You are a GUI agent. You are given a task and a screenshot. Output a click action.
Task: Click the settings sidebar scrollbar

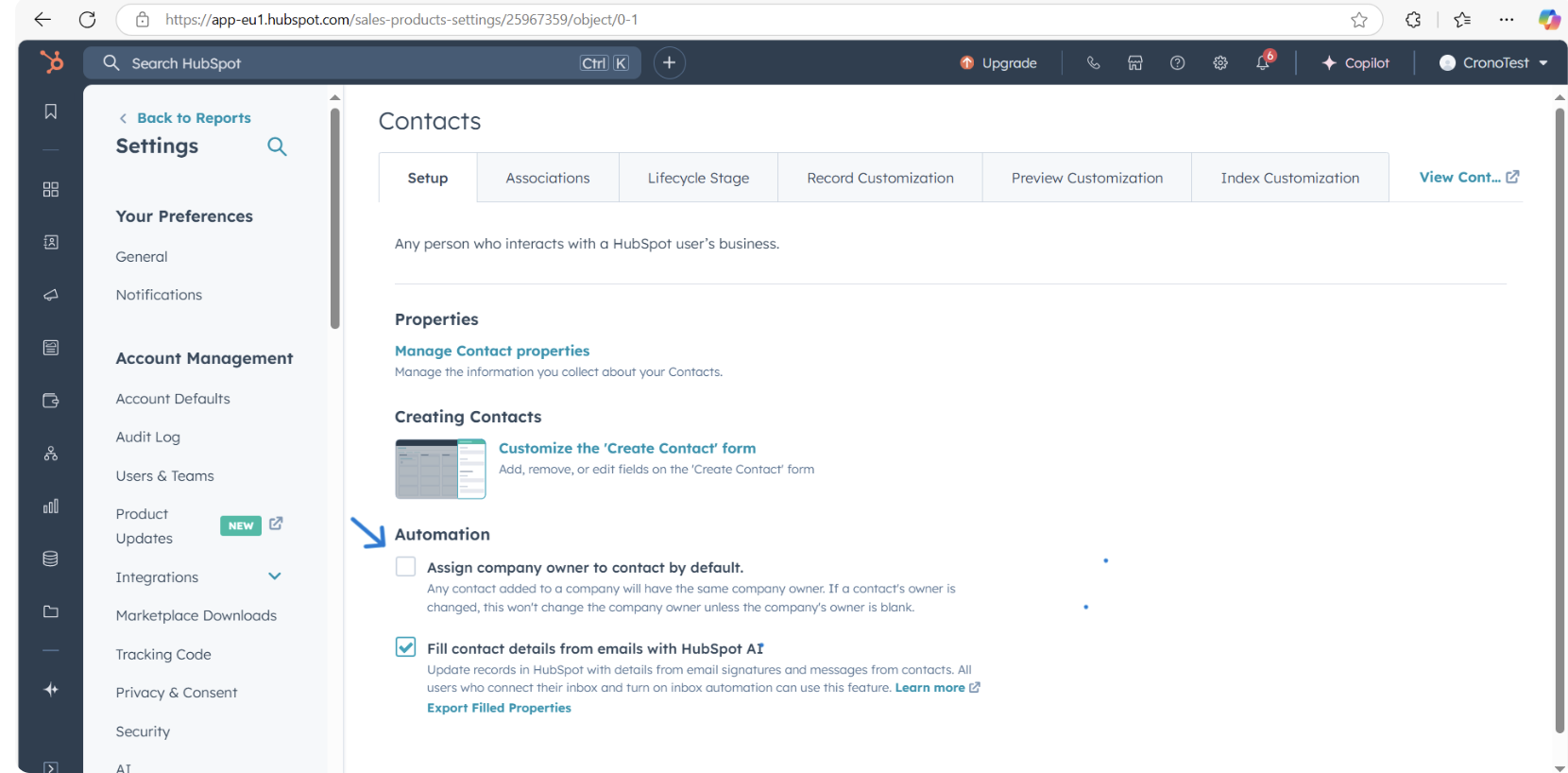pos(334,218)
